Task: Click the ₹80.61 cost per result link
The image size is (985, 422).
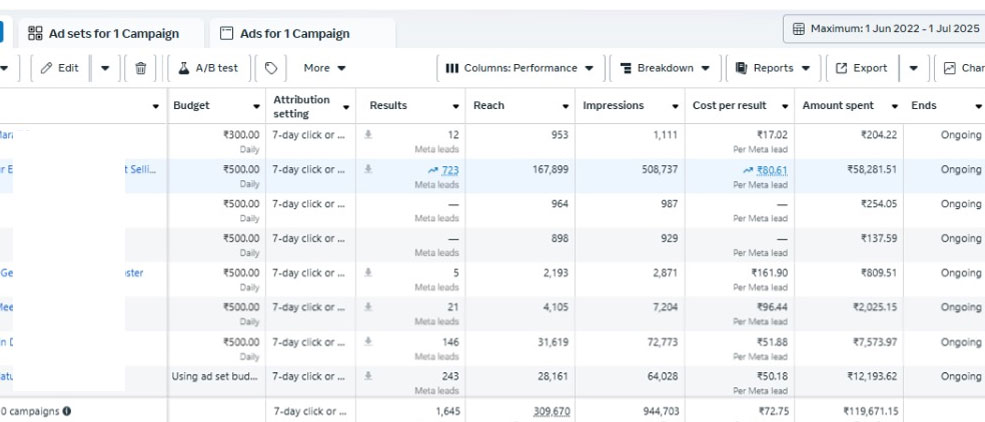Action: pyautogui.click(x=771, y=170)
